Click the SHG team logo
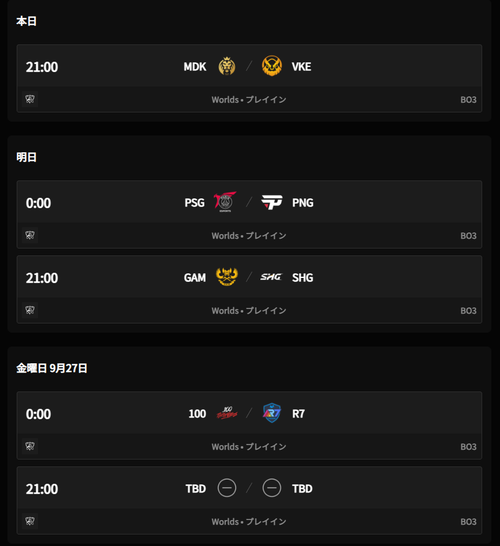The height and width of the screenshot is (546, 500). pos(271,277)
